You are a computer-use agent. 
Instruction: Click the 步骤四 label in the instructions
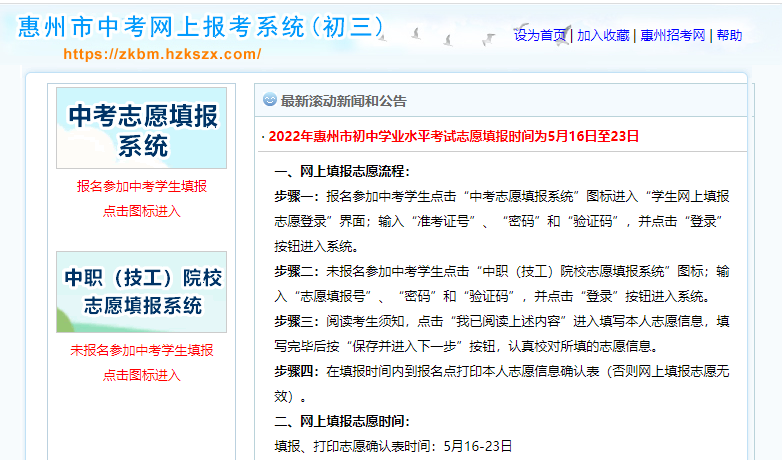(297, 371)
